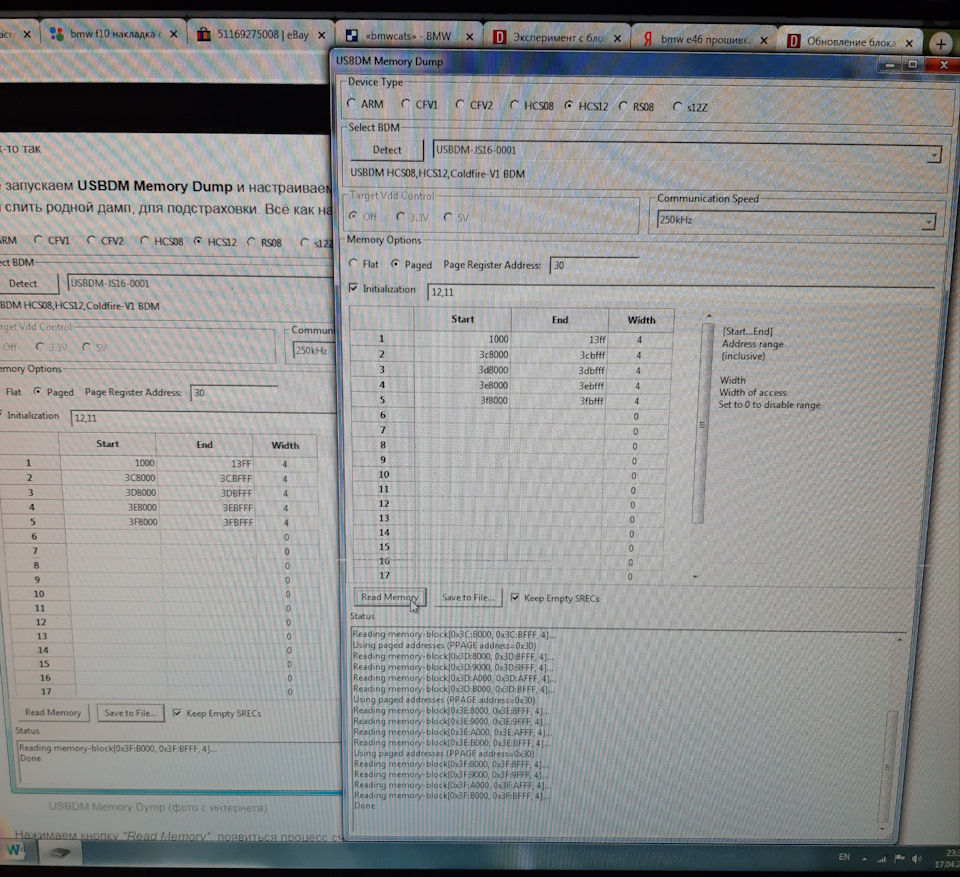The width and height of the screenshot is (960, 877).
Task: Switch to the 51169275008 eBay browser tab
Action: 262,35
